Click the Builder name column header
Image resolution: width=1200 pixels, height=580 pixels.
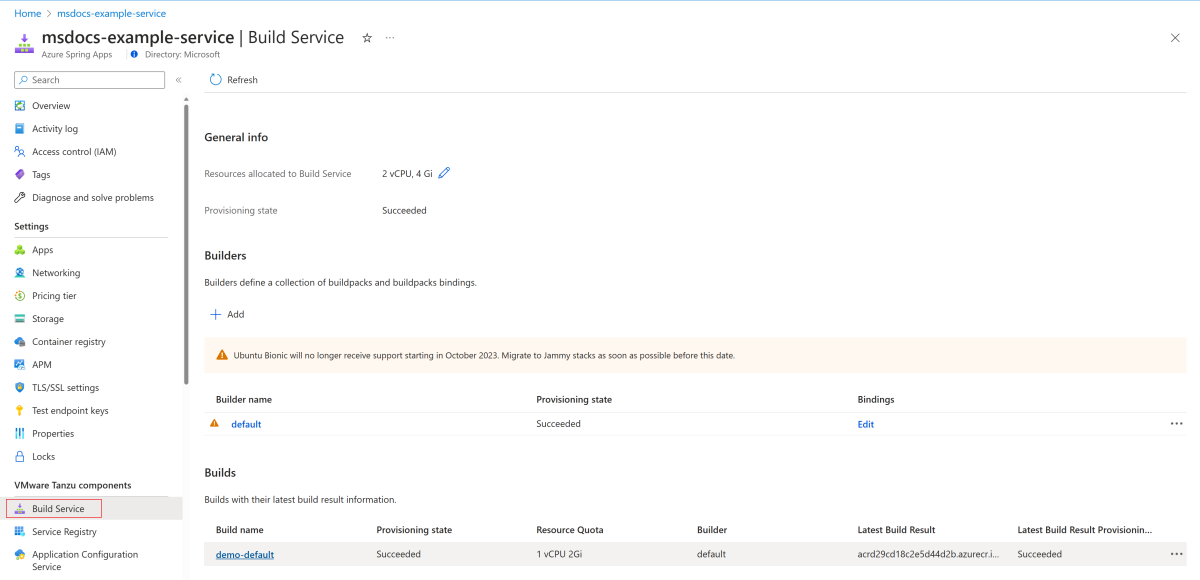244,399
